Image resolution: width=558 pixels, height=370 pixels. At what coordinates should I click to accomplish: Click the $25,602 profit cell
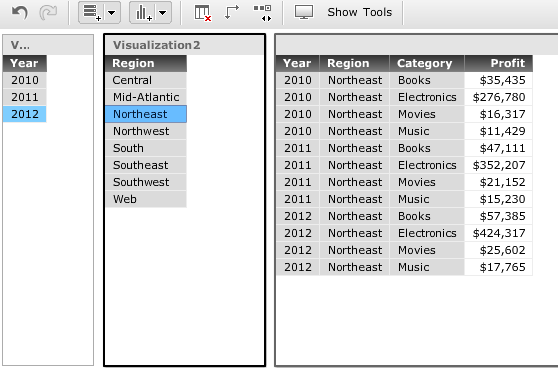(x=499, y=250)
